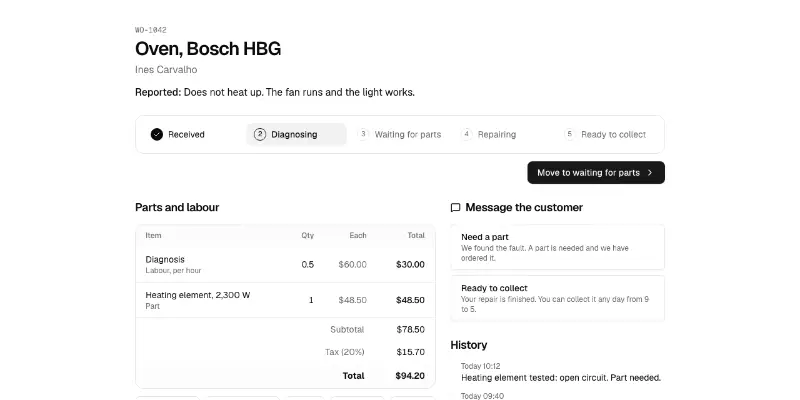Click the Each column header

[358, 236]
